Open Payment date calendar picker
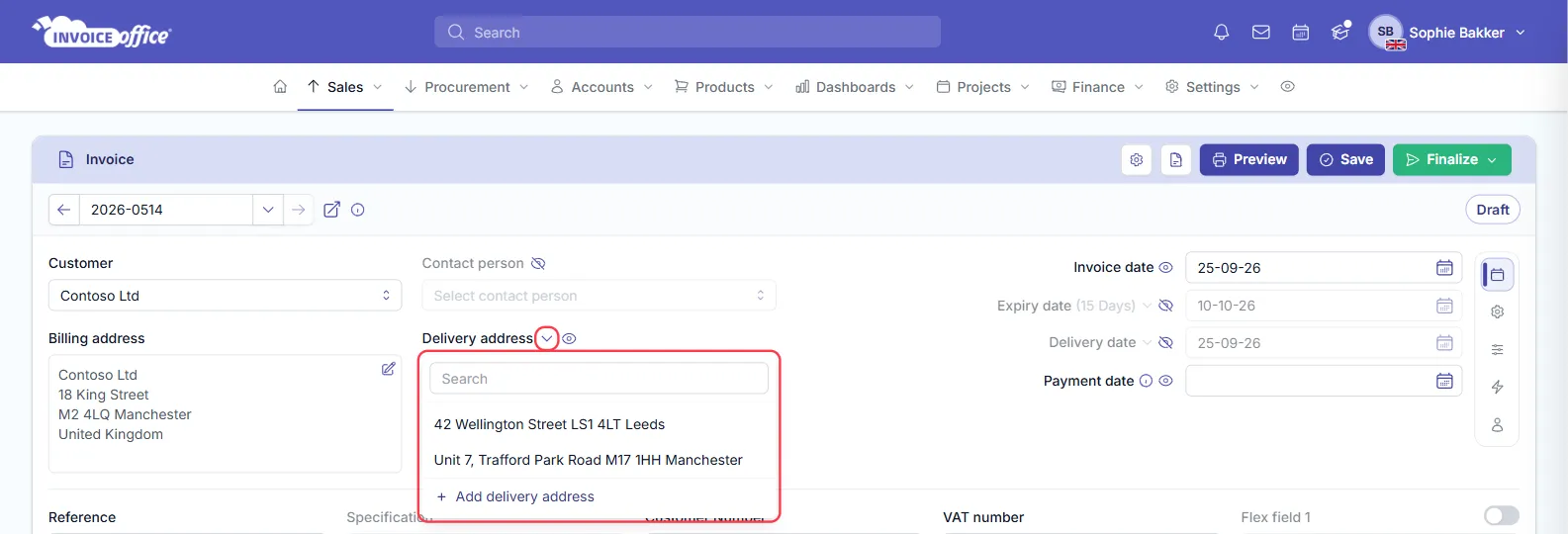Image resolution: width=1568 pixels, height=534 pixels. point(1444,381)
